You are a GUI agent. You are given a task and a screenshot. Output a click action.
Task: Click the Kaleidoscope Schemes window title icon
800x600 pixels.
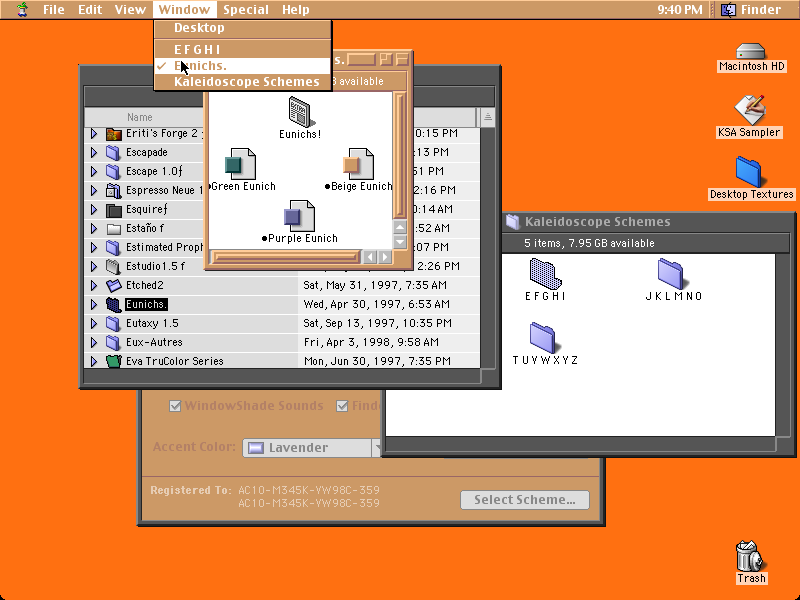coord(512,221)
